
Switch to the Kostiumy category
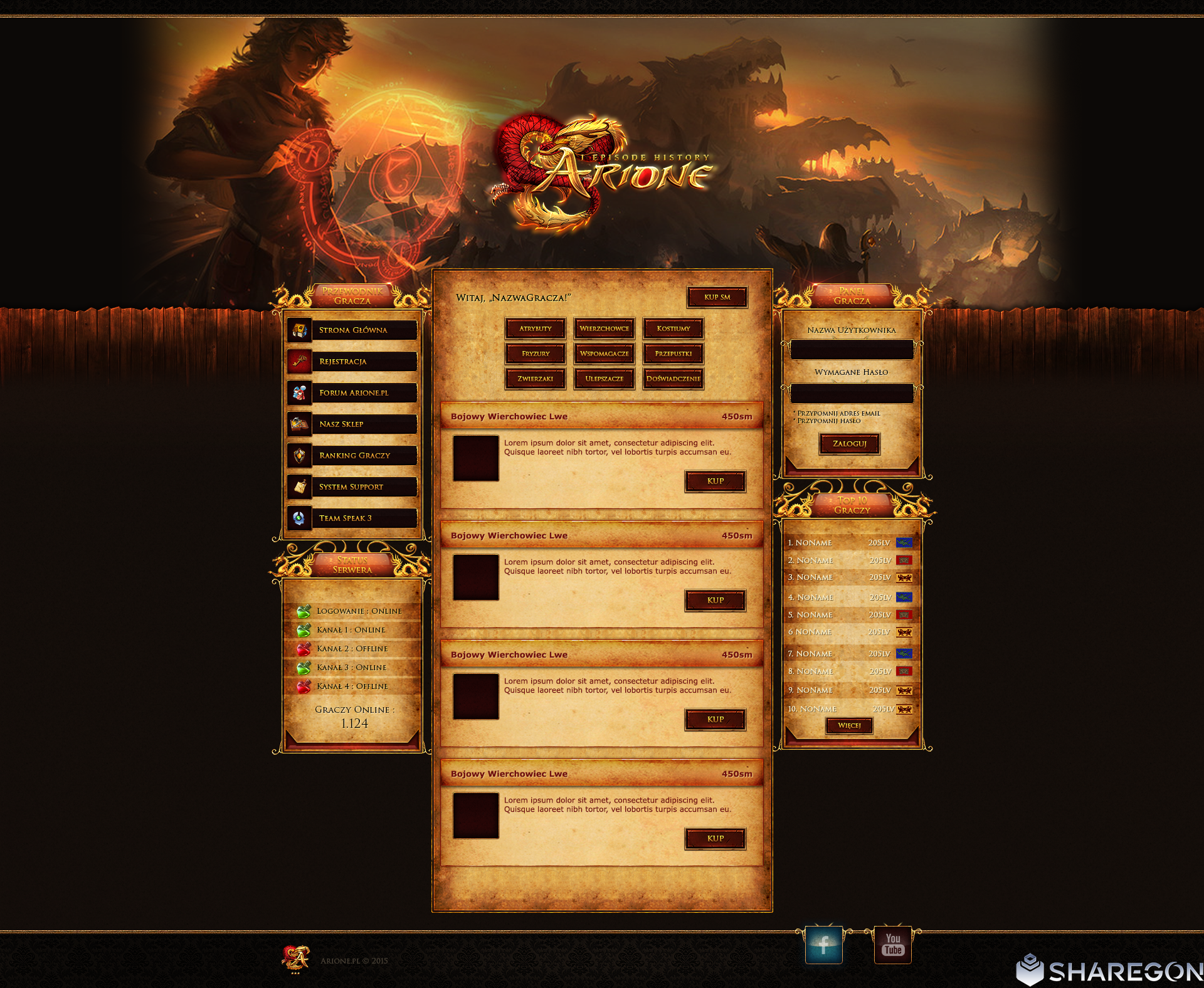(x=673, y=328)
